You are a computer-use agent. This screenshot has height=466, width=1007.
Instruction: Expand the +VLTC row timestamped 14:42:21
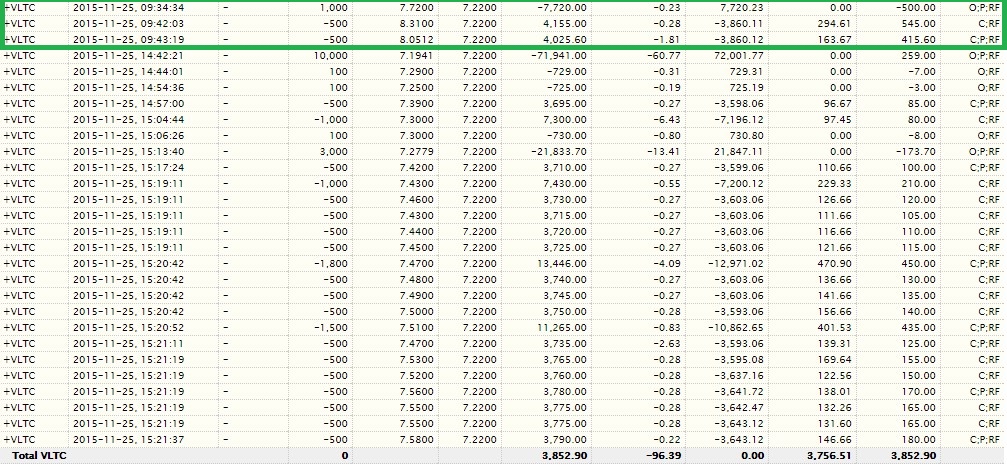click(19, 55)
